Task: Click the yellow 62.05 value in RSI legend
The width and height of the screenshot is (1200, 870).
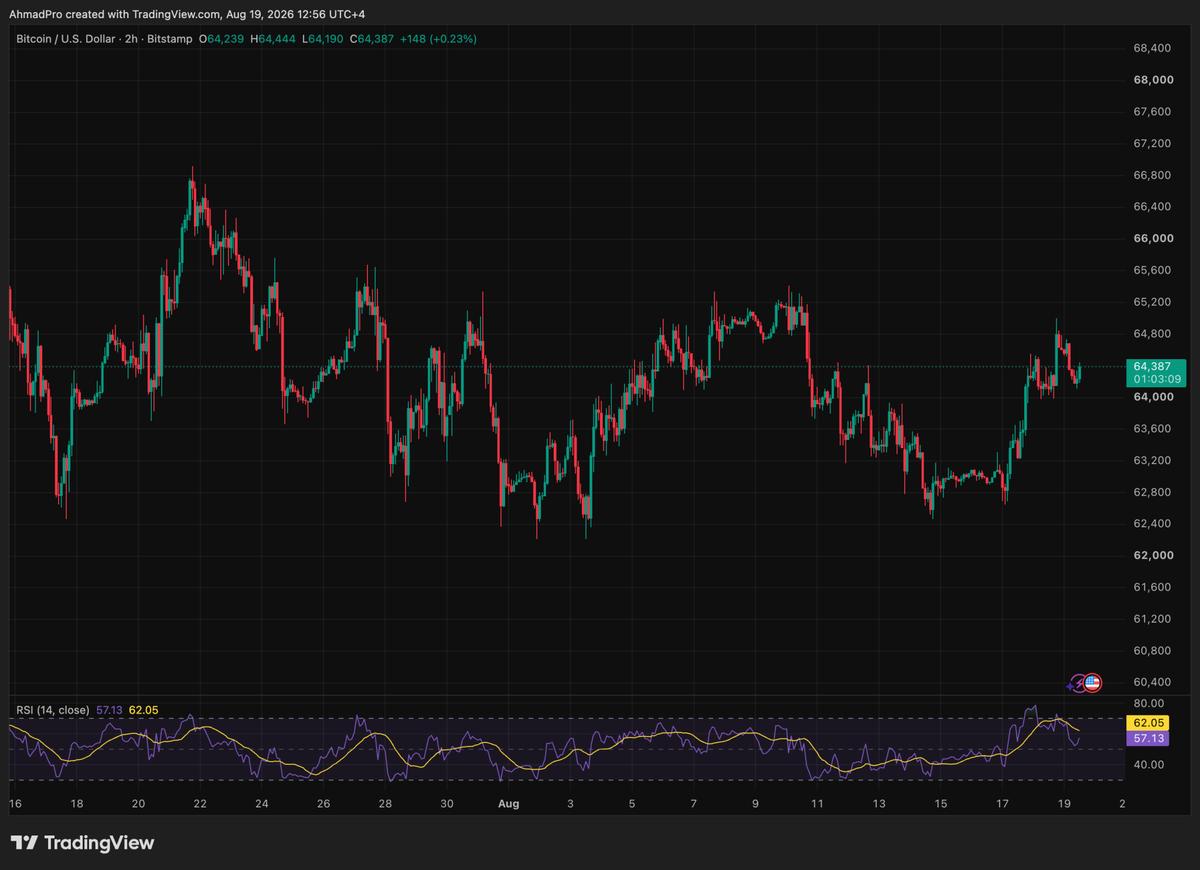Action: (x=143, y=710)
